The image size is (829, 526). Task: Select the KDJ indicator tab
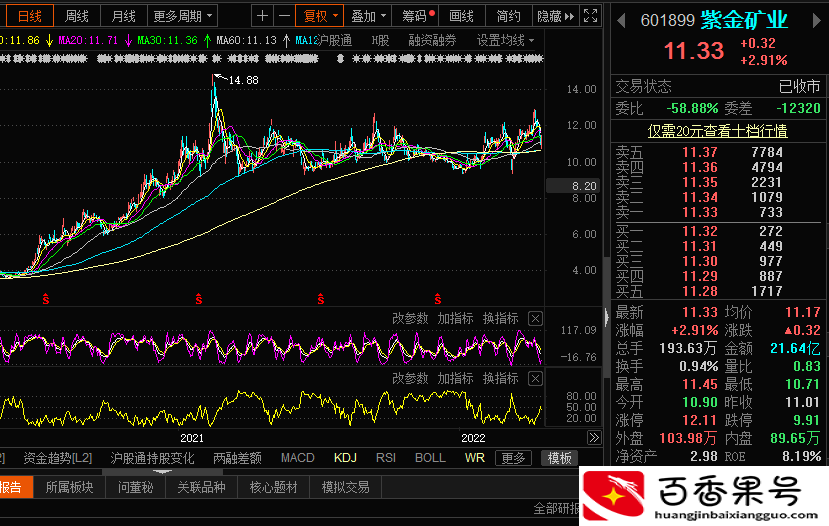tap(345, 458)
